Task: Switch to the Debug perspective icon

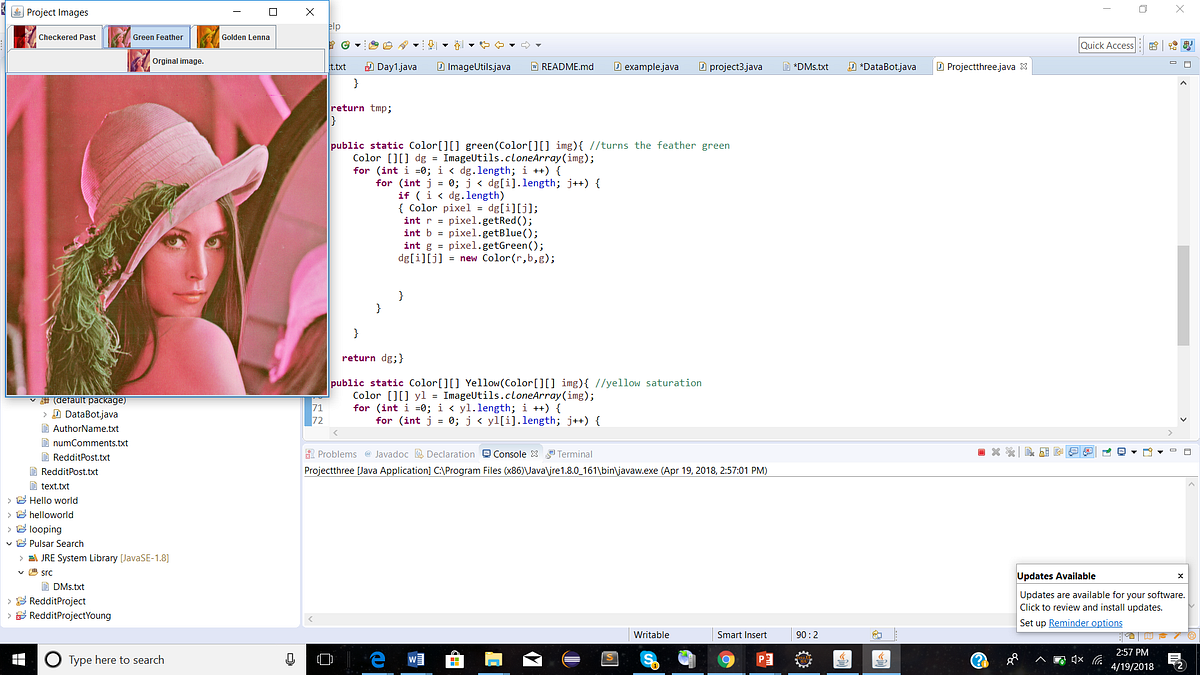Action: 1172,45
